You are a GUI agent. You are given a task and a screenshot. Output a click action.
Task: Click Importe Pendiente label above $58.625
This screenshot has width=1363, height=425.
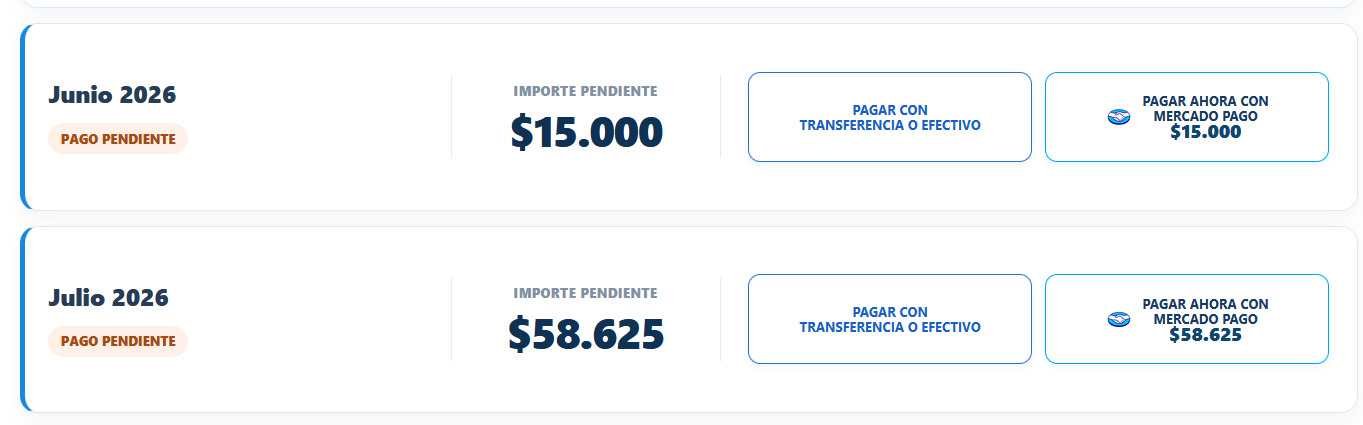pos(586,293)
